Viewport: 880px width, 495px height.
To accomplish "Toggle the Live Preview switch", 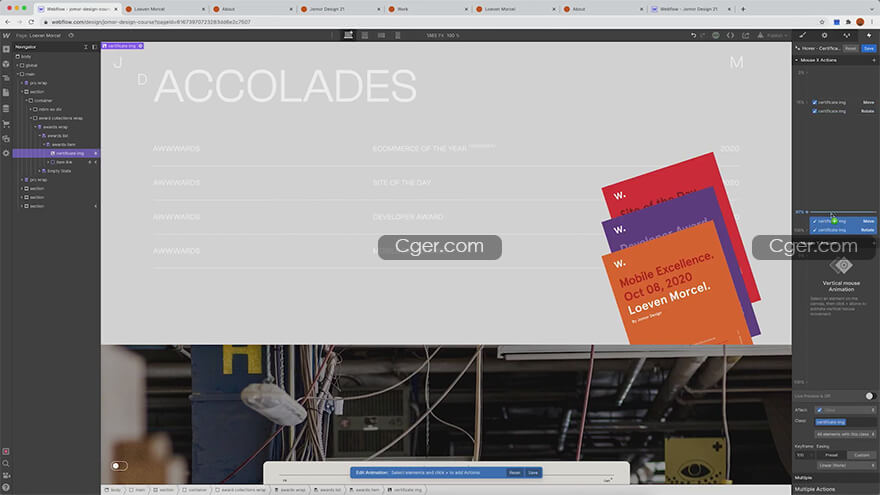I will (x=870, y=396).
